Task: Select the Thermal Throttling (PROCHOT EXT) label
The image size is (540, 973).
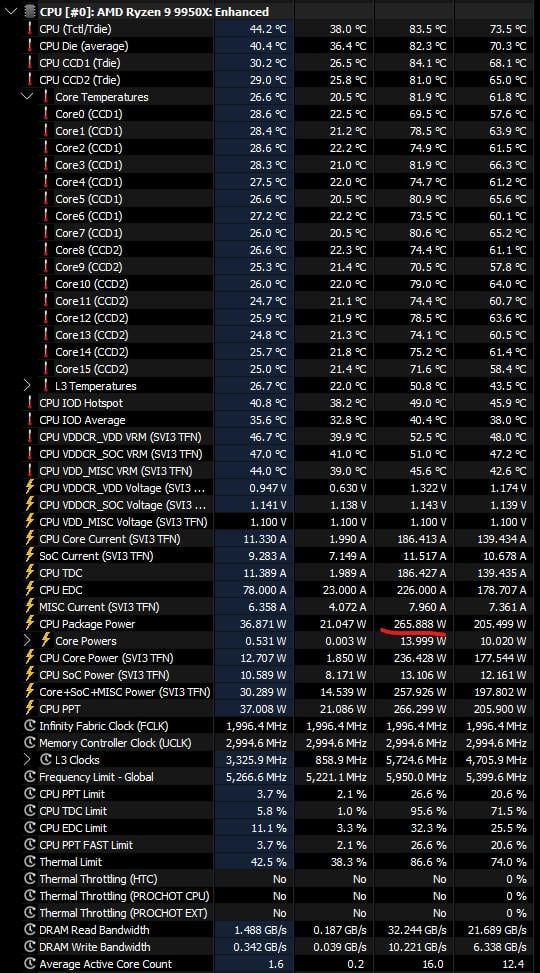Action: pos(124,913)
